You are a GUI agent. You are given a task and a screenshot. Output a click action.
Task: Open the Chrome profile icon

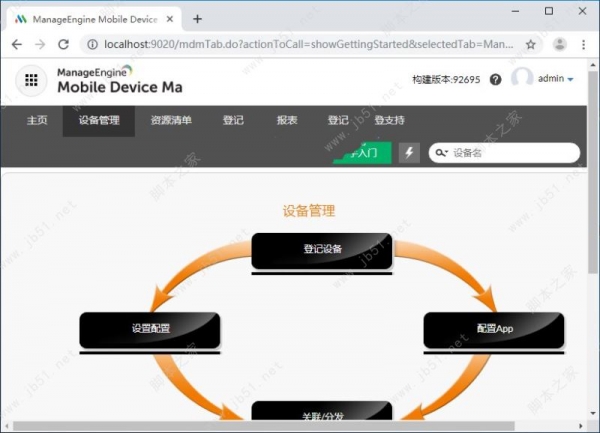(x=559, y=44)
